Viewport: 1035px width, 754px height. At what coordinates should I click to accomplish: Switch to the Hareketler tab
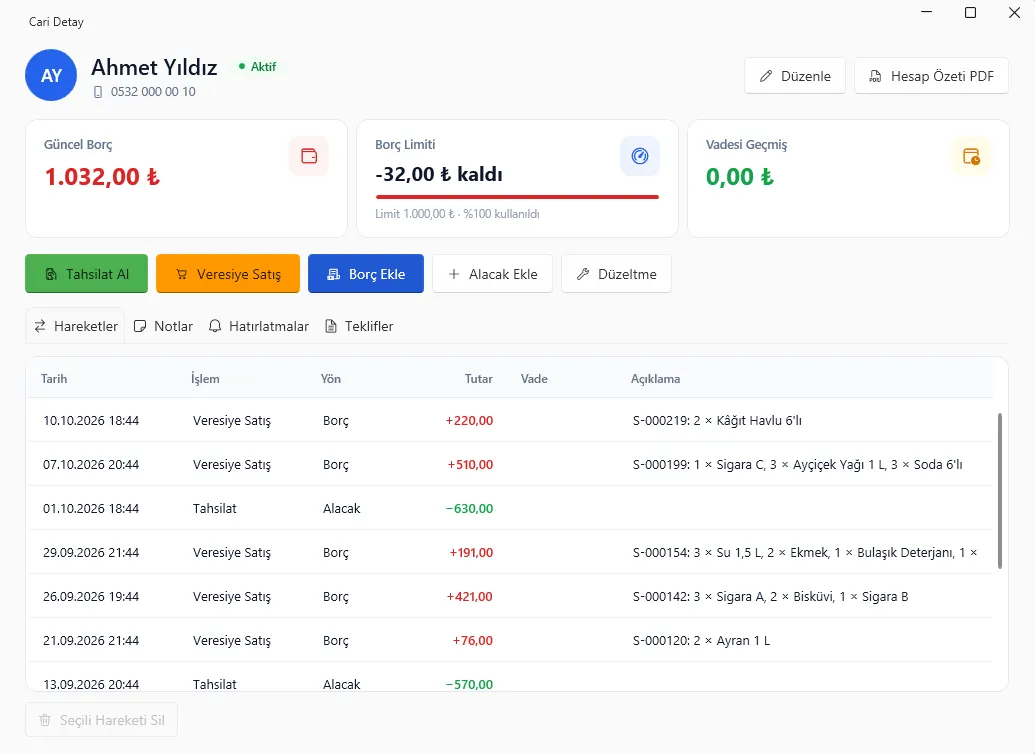(75, 326)
